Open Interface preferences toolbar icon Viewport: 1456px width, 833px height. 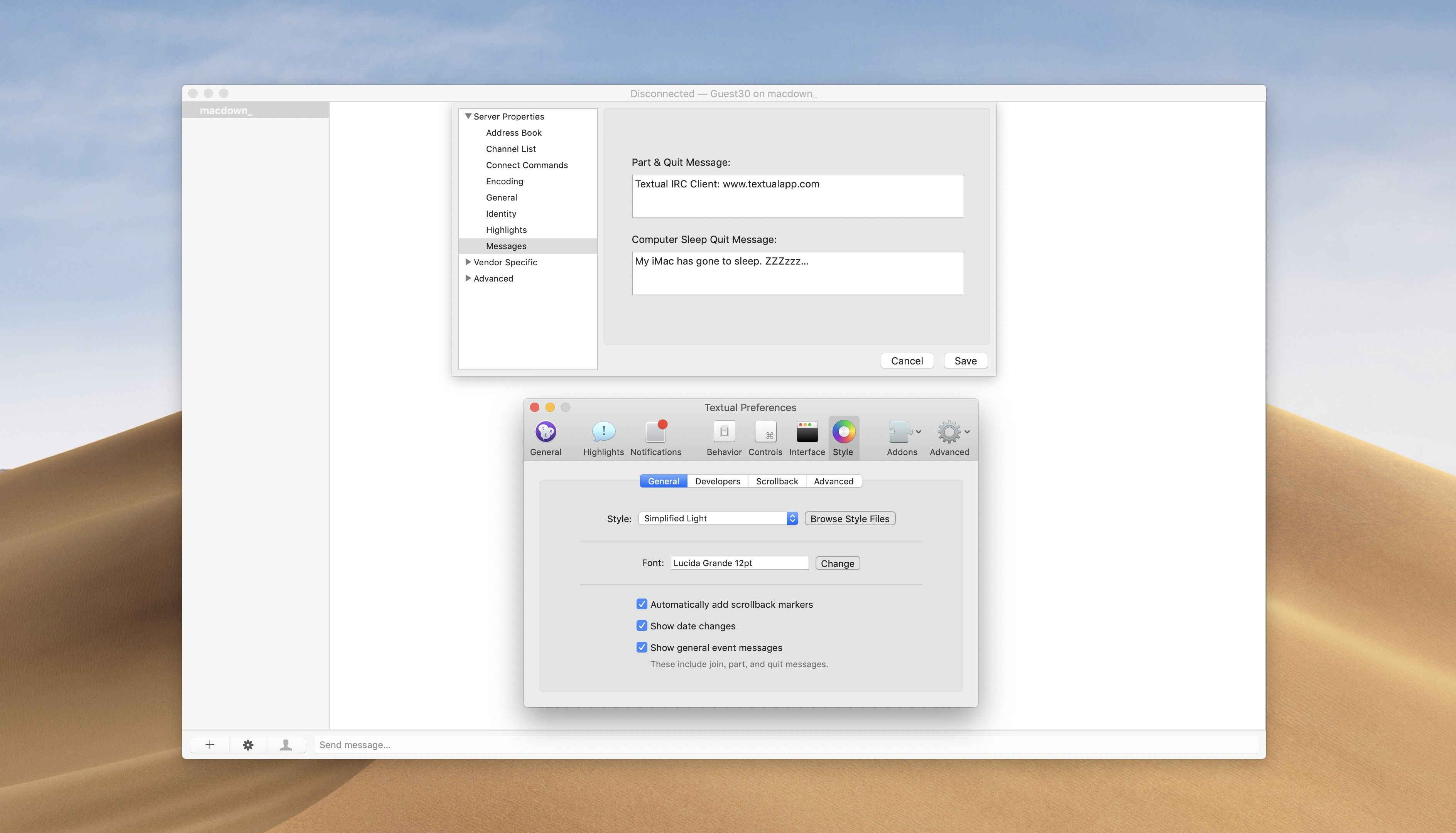tap(807, 438)
